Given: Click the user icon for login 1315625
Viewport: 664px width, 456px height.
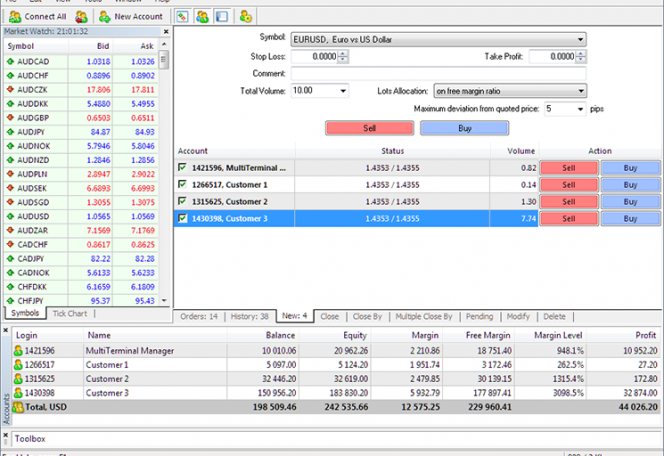Looking at the screenshot, I should click(x=18, y=379).
